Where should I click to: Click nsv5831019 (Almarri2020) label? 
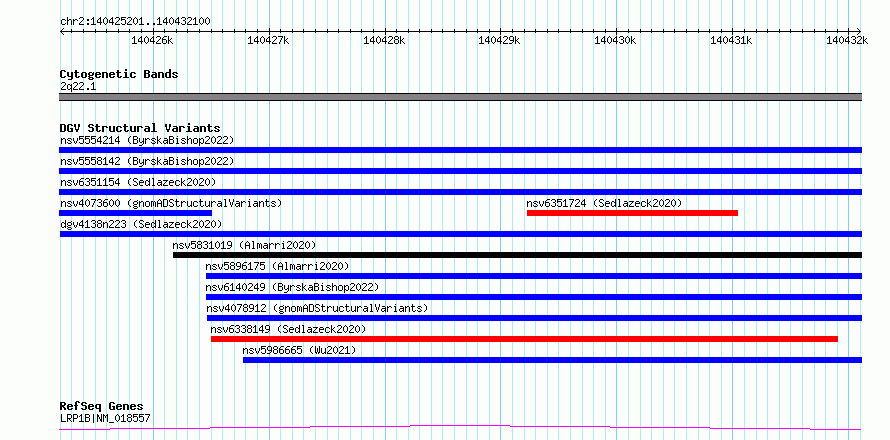point(244,245)
